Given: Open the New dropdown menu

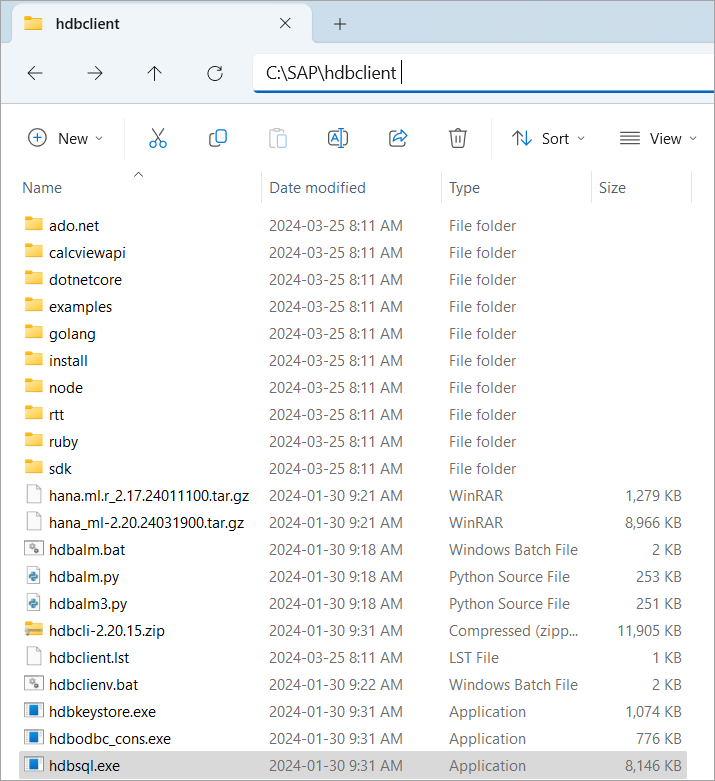Looking at the screenshot, I should 65,138.
